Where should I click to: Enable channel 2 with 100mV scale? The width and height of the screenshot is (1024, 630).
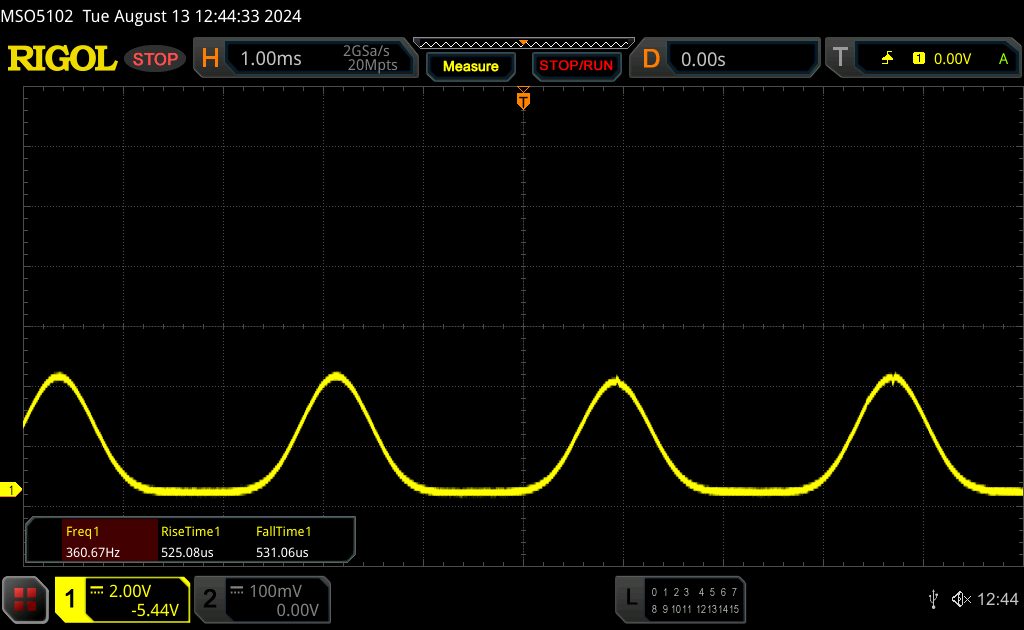pyautogui.click(x=262, y=599)
